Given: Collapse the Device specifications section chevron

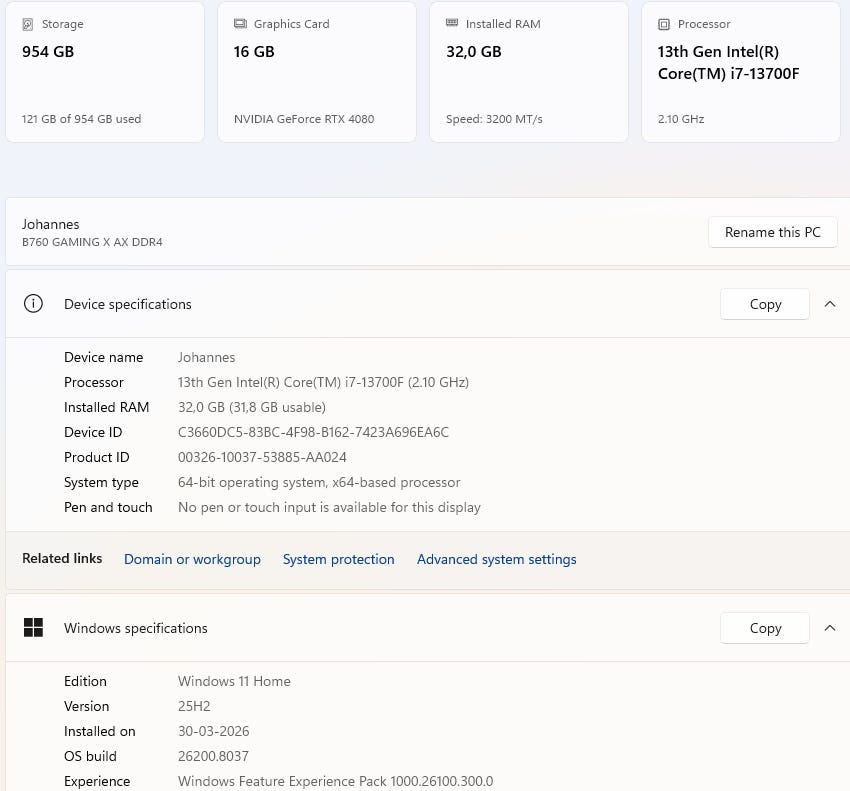Looking at the screenshot, I should coord(830,304).
